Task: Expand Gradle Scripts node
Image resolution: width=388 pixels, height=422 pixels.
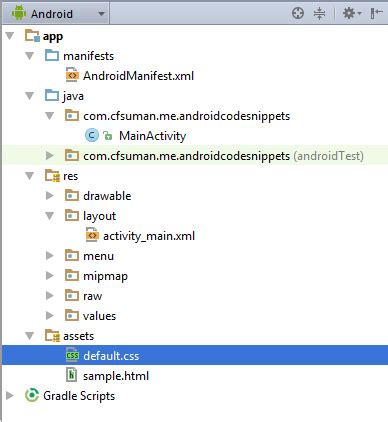Action: (10, 395)
